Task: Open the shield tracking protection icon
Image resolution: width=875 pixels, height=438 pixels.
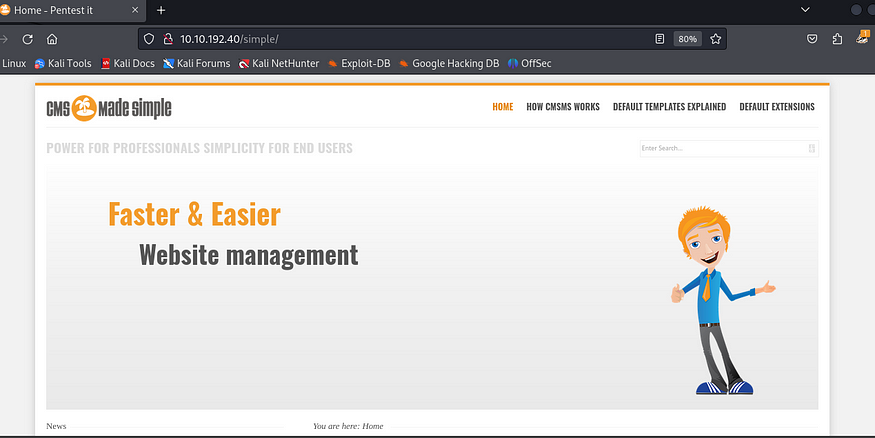Action: click(148, 39)
